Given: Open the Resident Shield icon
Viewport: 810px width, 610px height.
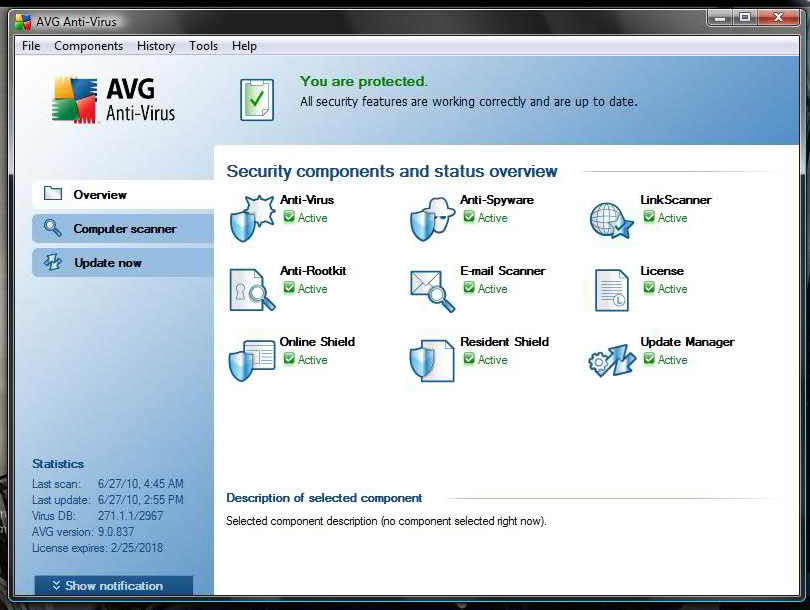Looking at the screenshot, I should [x=432, y=361].
